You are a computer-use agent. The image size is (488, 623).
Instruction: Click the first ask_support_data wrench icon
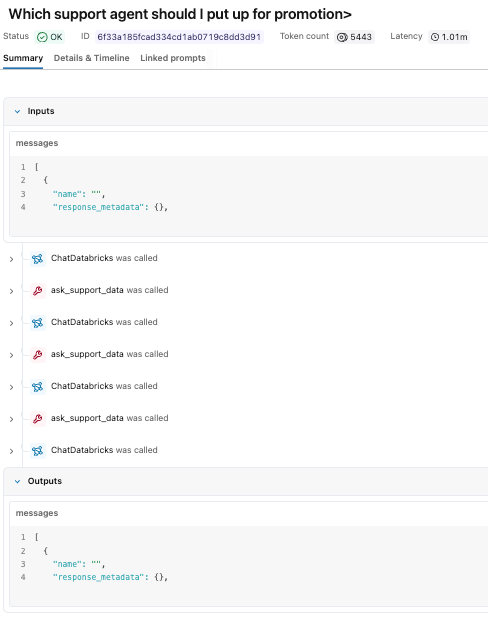38,291
